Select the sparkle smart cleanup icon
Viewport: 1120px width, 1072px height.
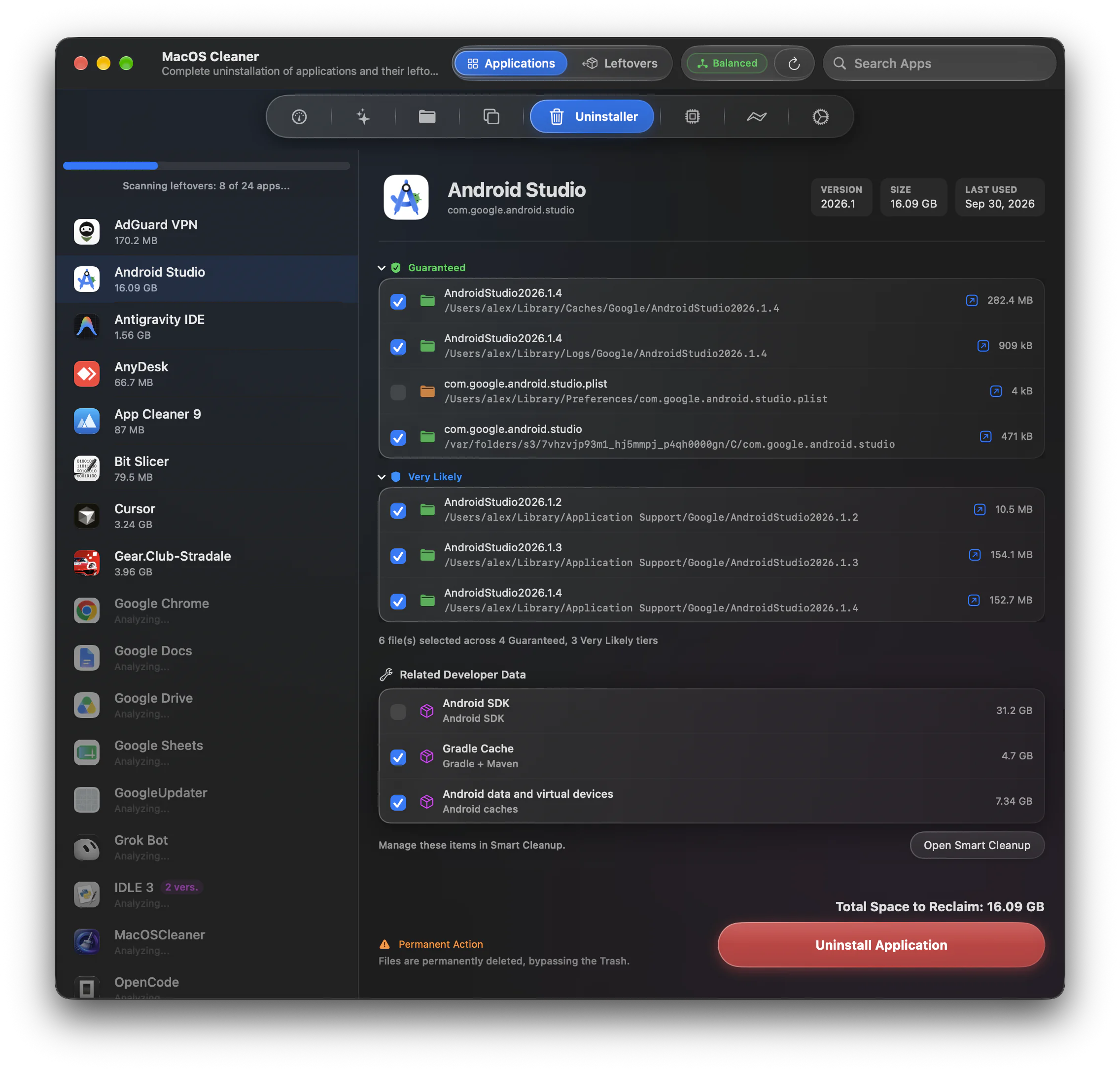coord(363,116)
